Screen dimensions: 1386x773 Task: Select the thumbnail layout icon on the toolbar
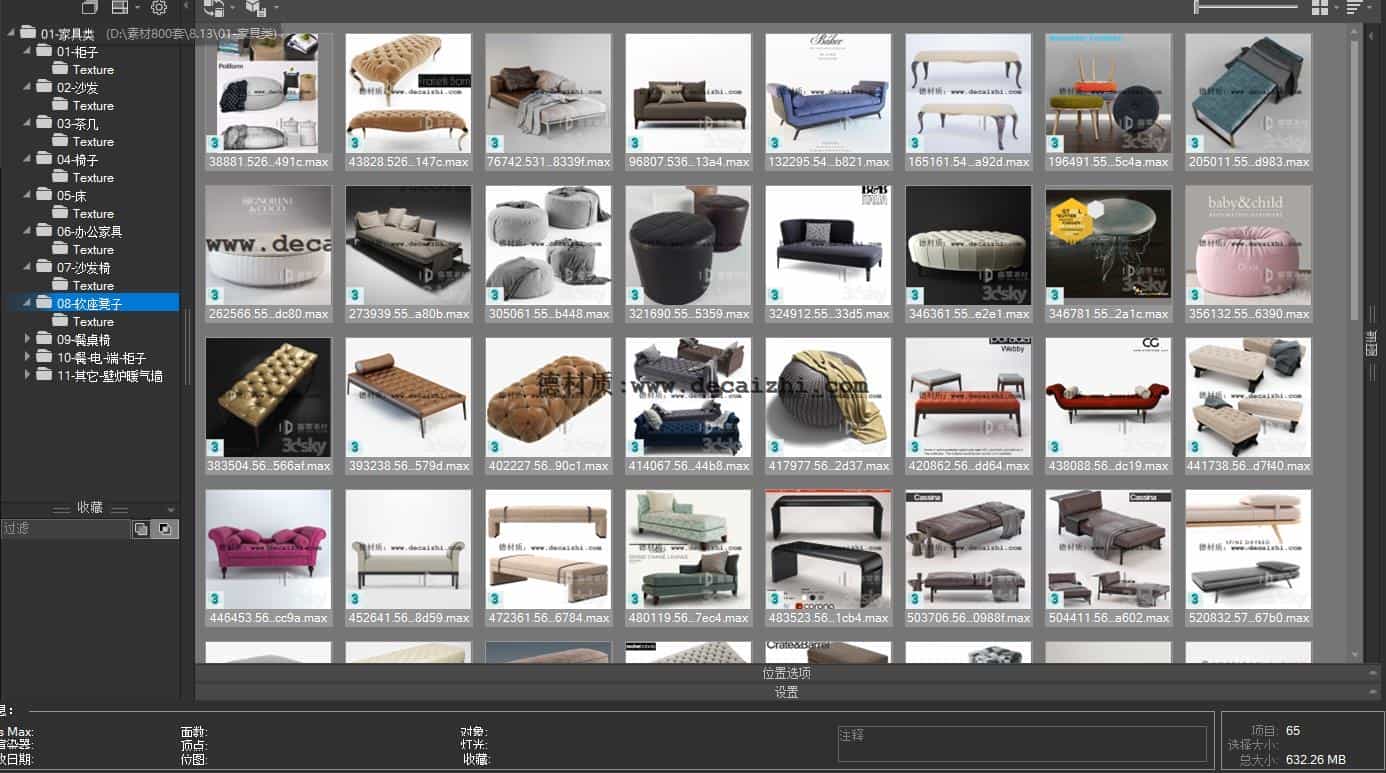coord(90,7)
